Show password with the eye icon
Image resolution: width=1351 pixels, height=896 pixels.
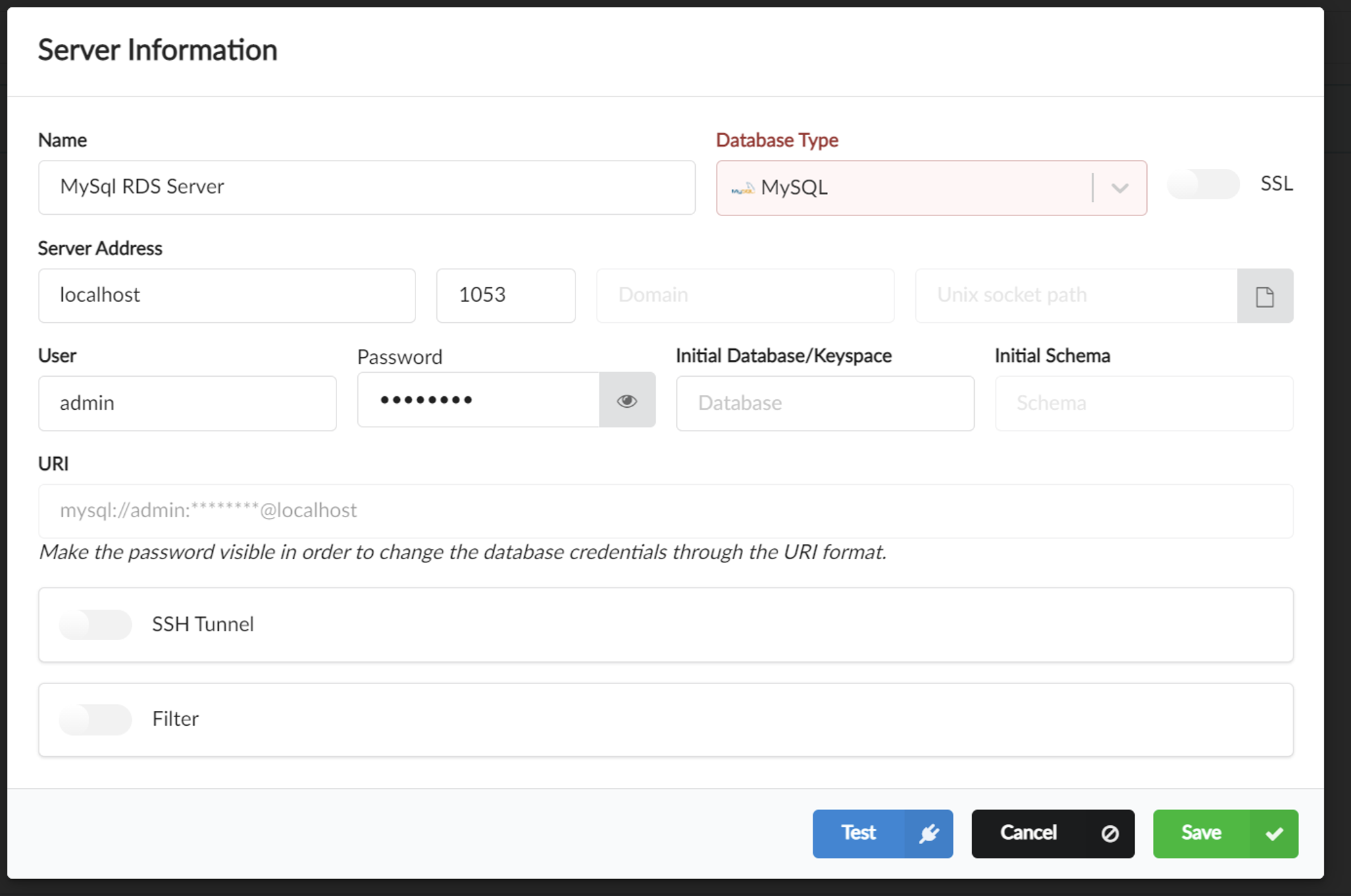[627, 400]
